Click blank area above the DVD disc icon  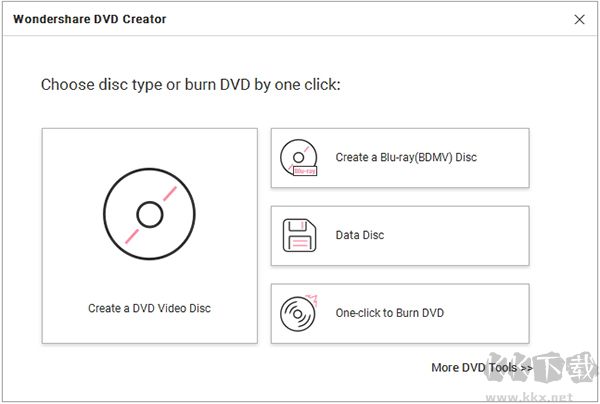pyautogui.click(x=150, y=145)
